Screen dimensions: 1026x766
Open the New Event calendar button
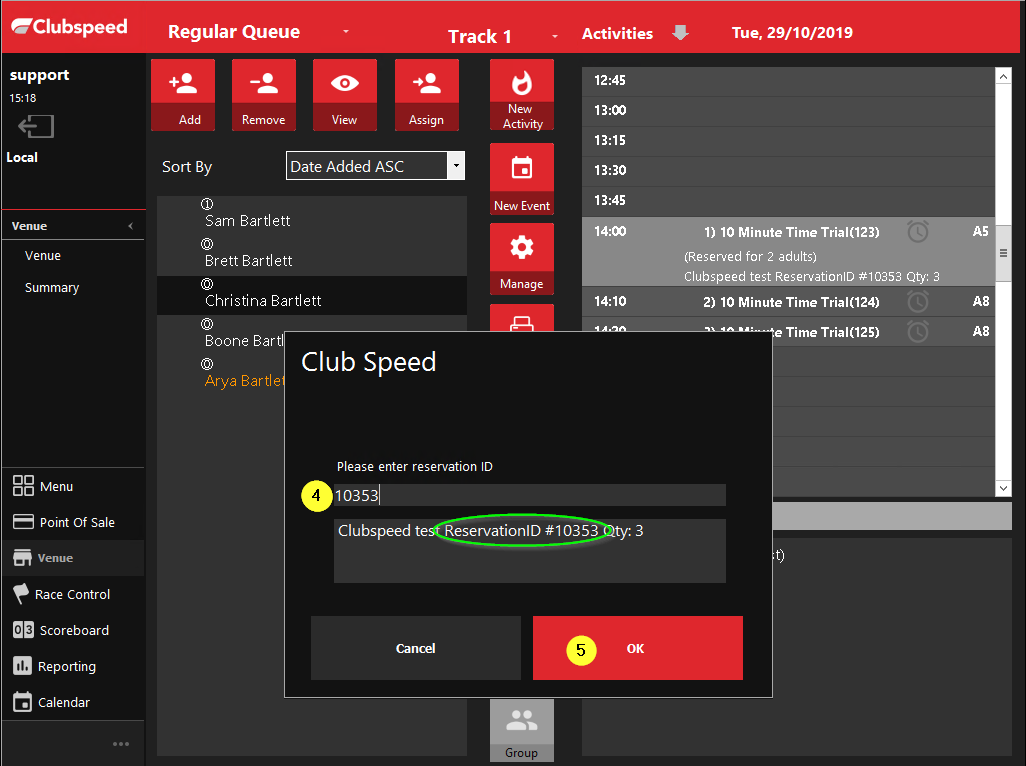click(x=522, y=179)
